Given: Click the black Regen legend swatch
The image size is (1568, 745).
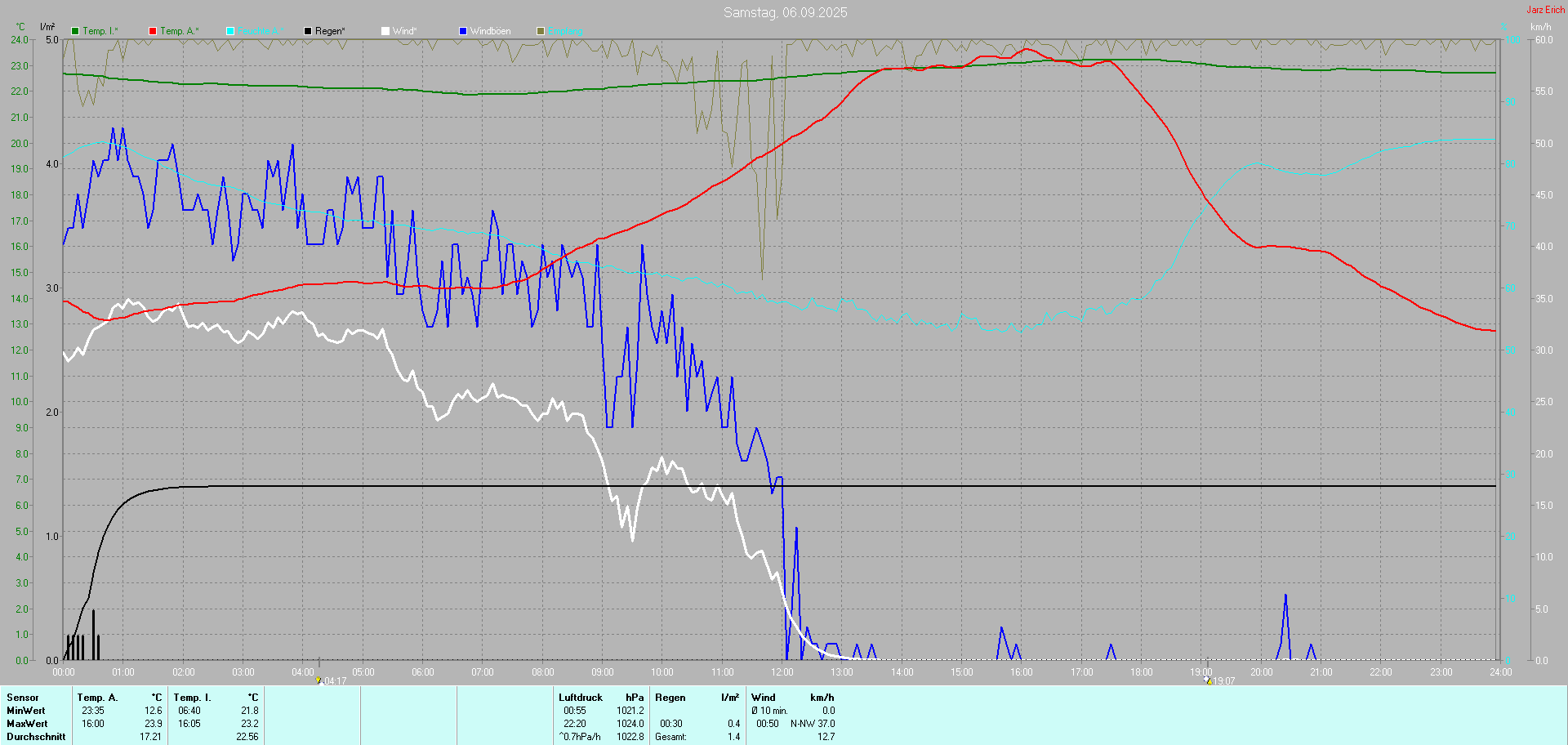Looking at the screenshot, I should 308,31.
